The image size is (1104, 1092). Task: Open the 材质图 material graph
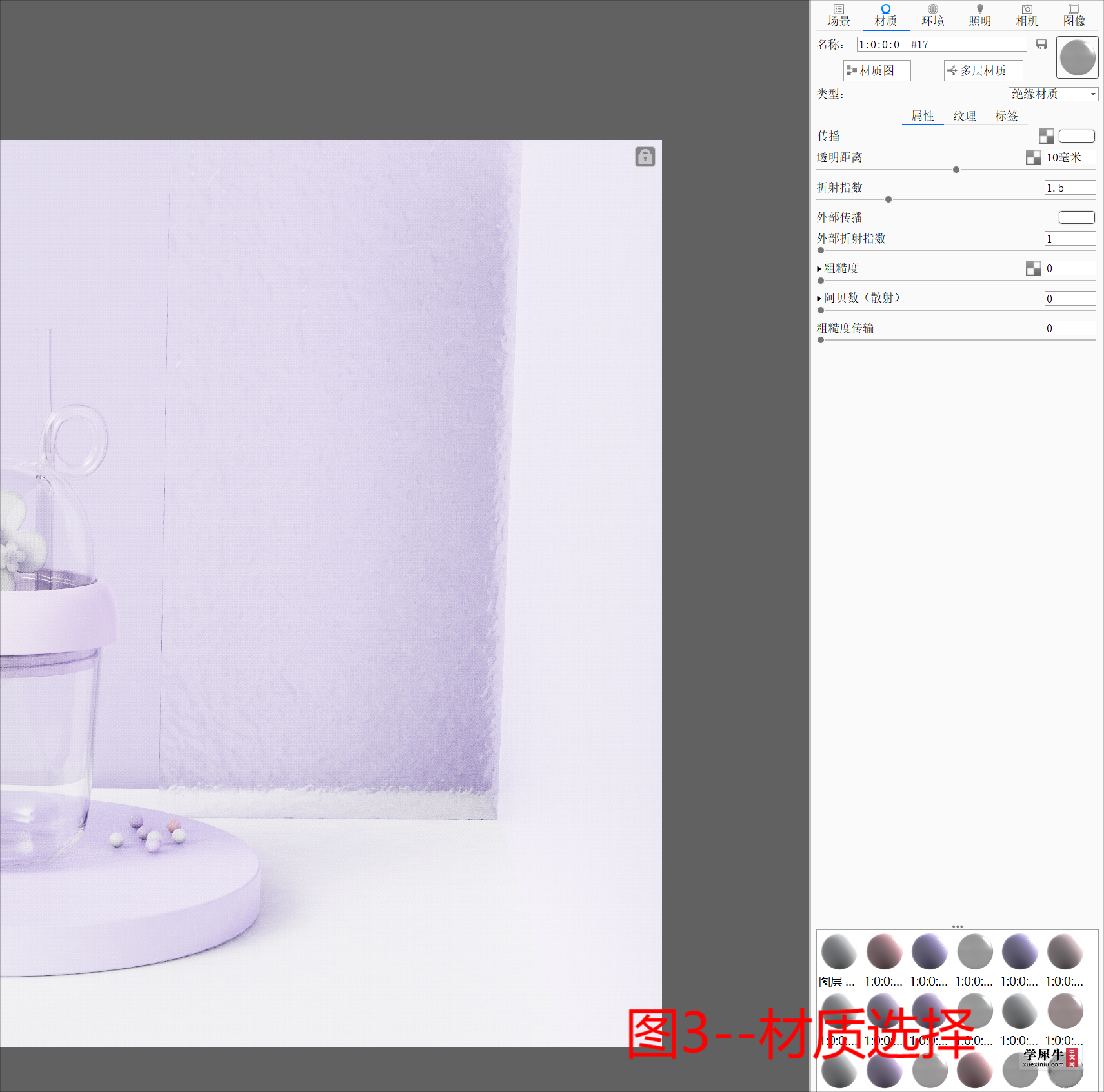[x=877, y=70]
